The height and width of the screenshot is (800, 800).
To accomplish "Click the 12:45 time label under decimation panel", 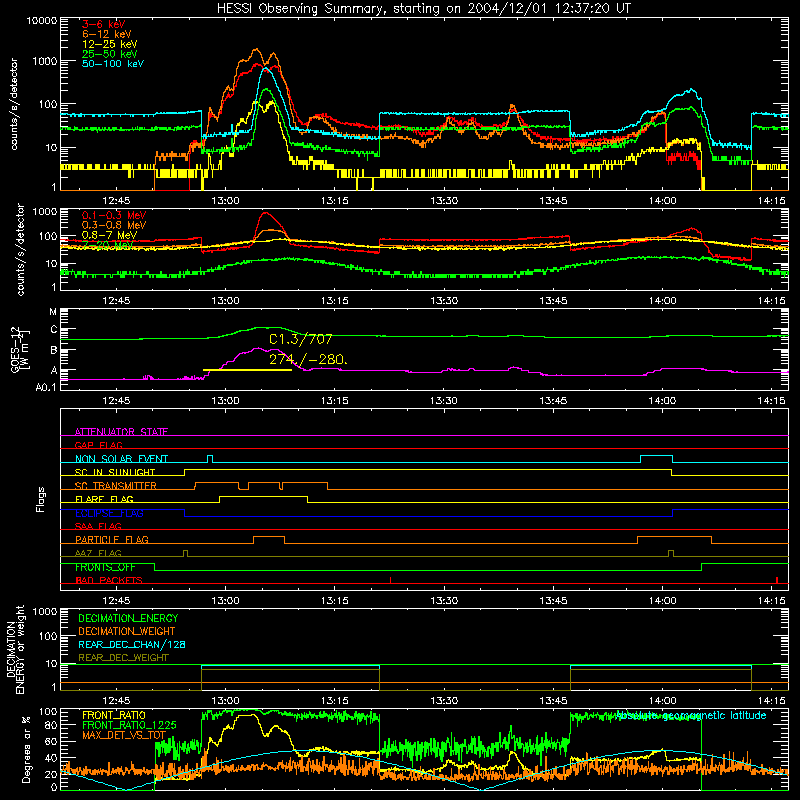I will coord(116,701).
